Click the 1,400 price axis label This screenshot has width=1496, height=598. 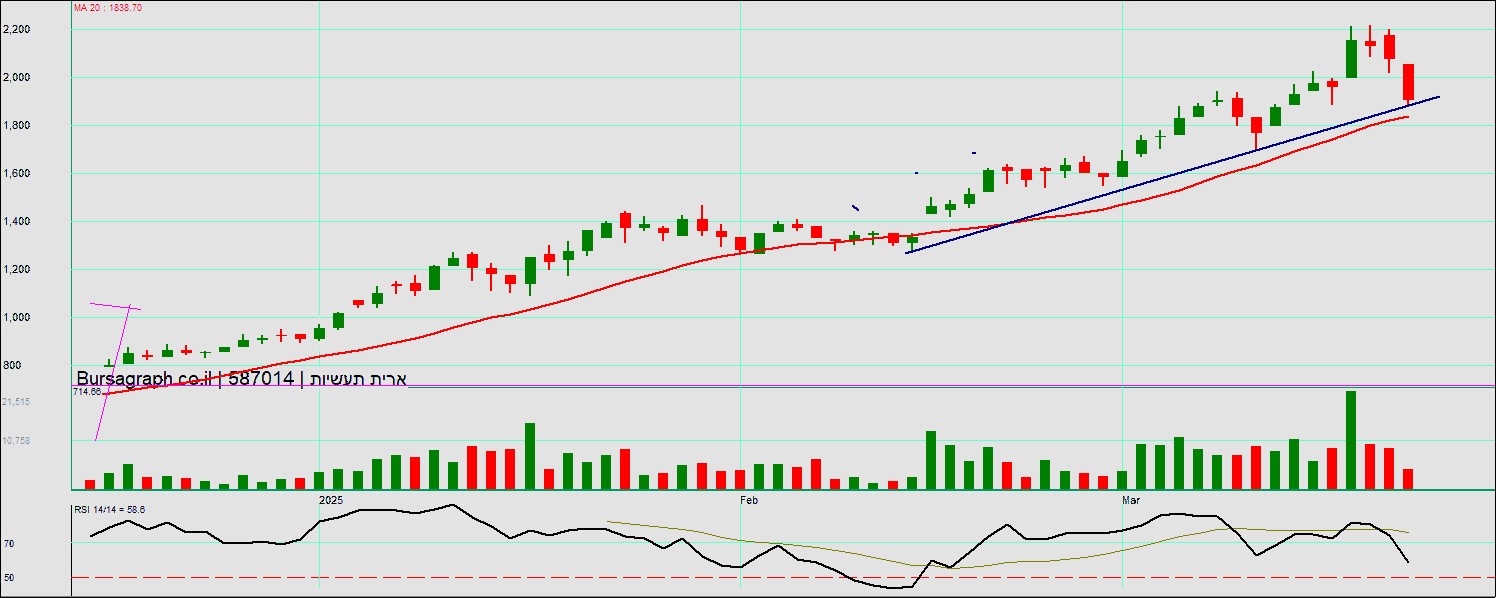(17, 222)
